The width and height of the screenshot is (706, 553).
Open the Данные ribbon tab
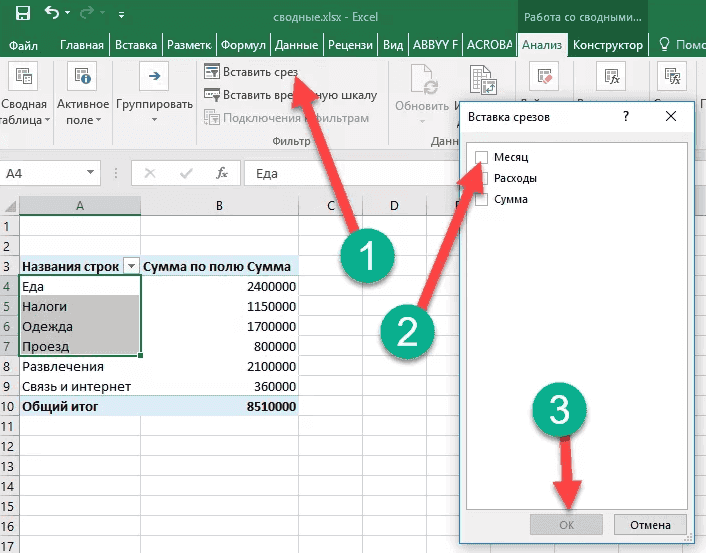[296, 45]
